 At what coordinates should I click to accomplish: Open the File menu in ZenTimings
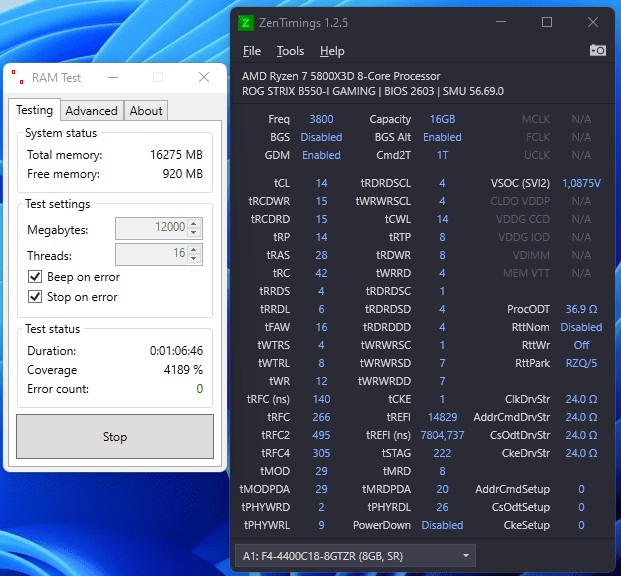tap(251, 51)
